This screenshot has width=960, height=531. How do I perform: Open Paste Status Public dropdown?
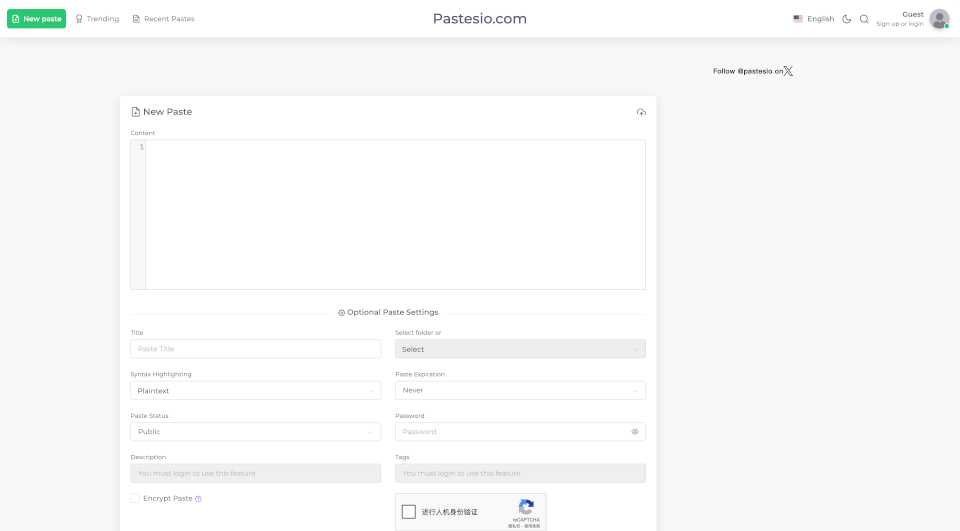pyautogui.click(x=255, y=432)
